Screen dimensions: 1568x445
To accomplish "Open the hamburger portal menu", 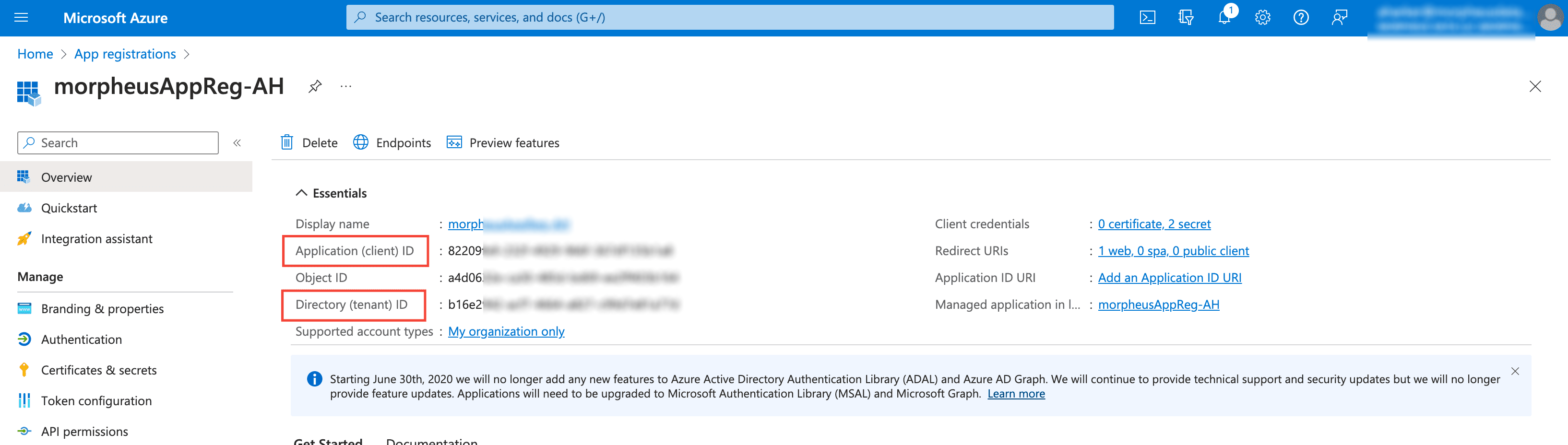I will point(21,18).
